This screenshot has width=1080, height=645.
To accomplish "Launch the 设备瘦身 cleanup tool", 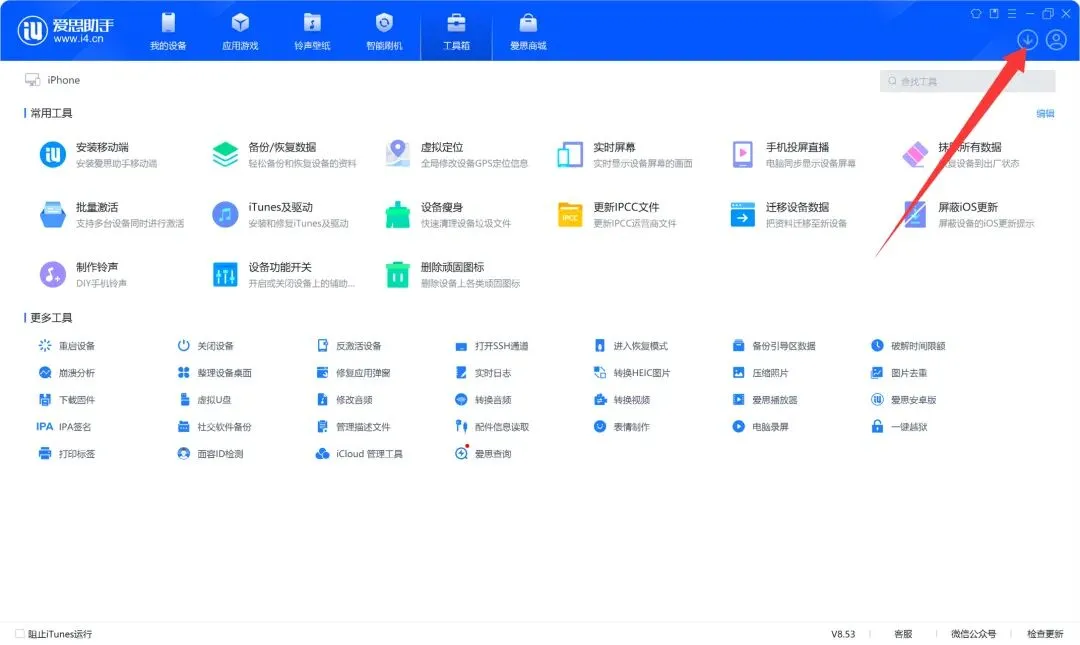I will coord(448,214).
